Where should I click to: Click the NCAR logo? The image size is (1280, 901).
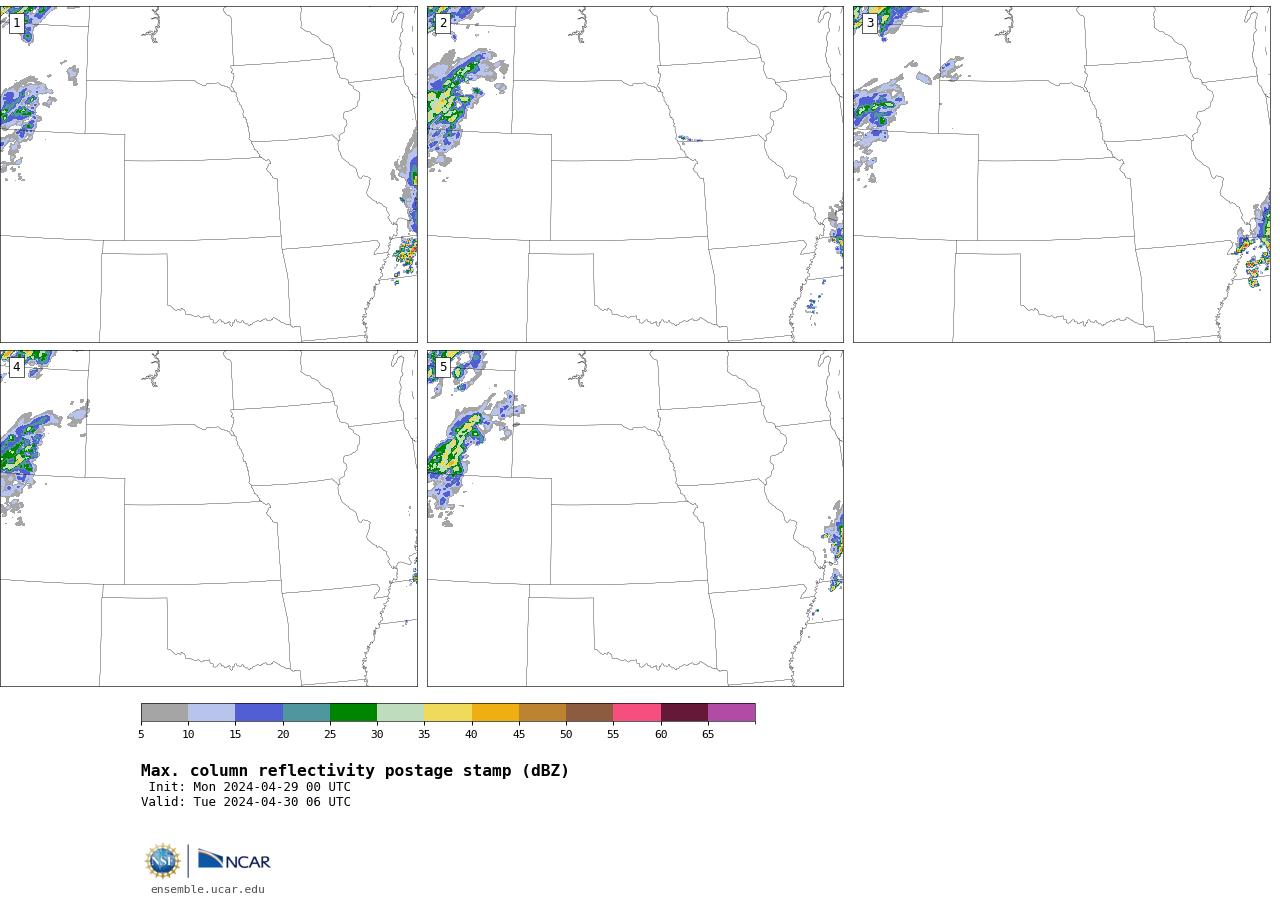click(234, 860)
